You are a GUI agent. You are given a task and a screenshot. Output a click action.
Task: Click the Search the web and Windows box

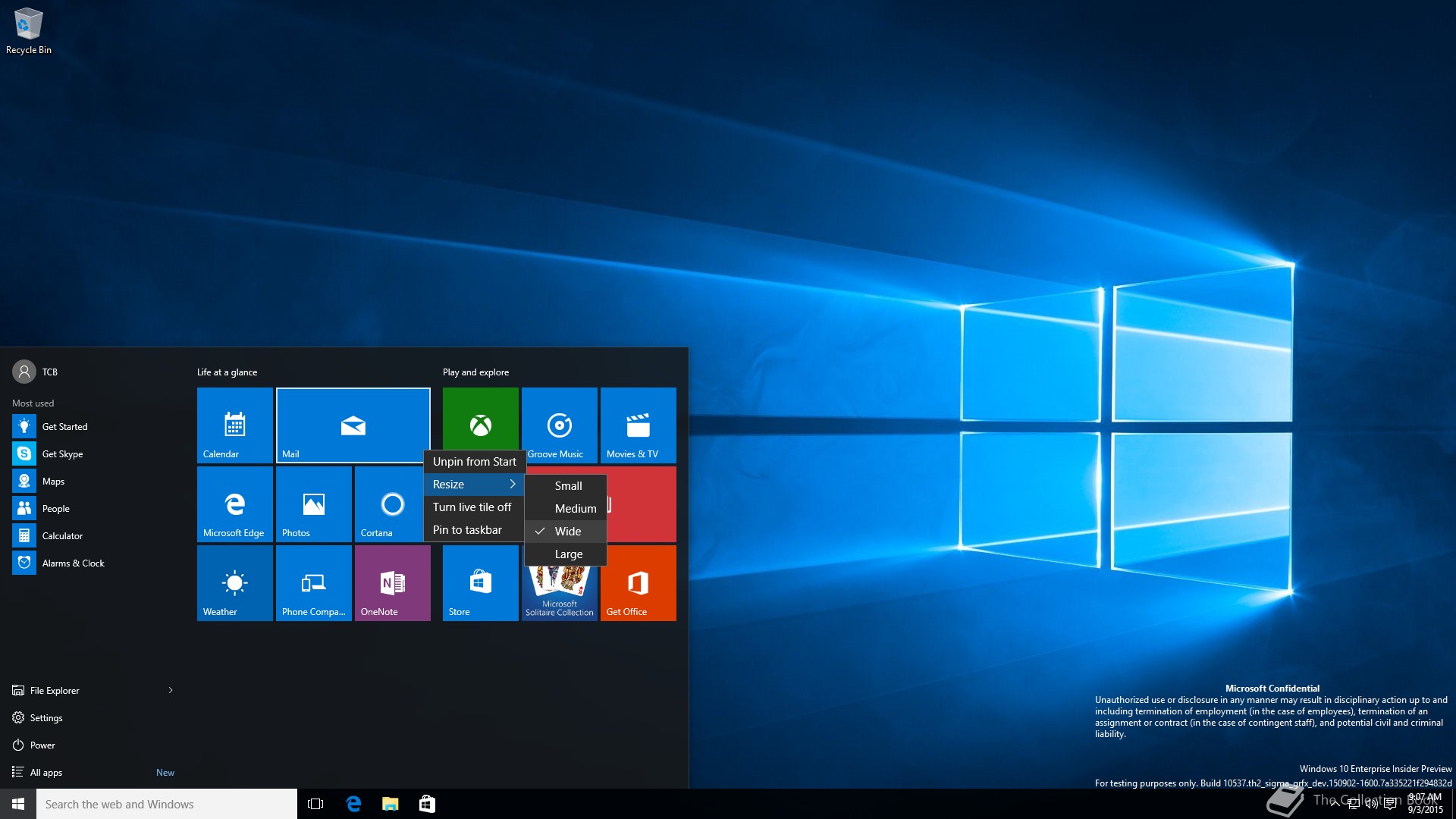click(x=167, y=804)
